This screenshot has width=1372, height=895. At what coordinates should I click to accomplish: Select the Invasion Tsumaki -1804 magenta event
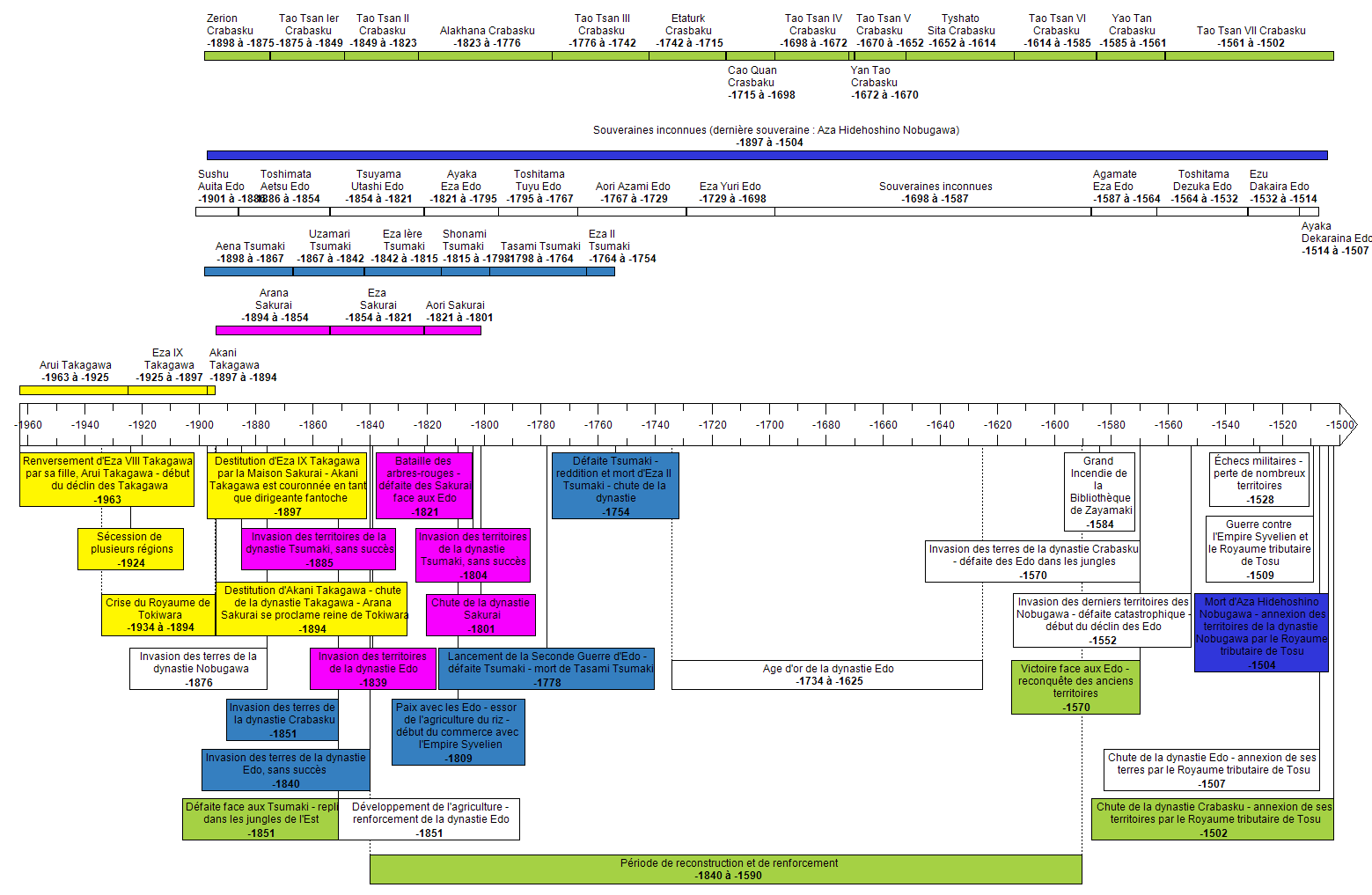click(x=473, y=555)
